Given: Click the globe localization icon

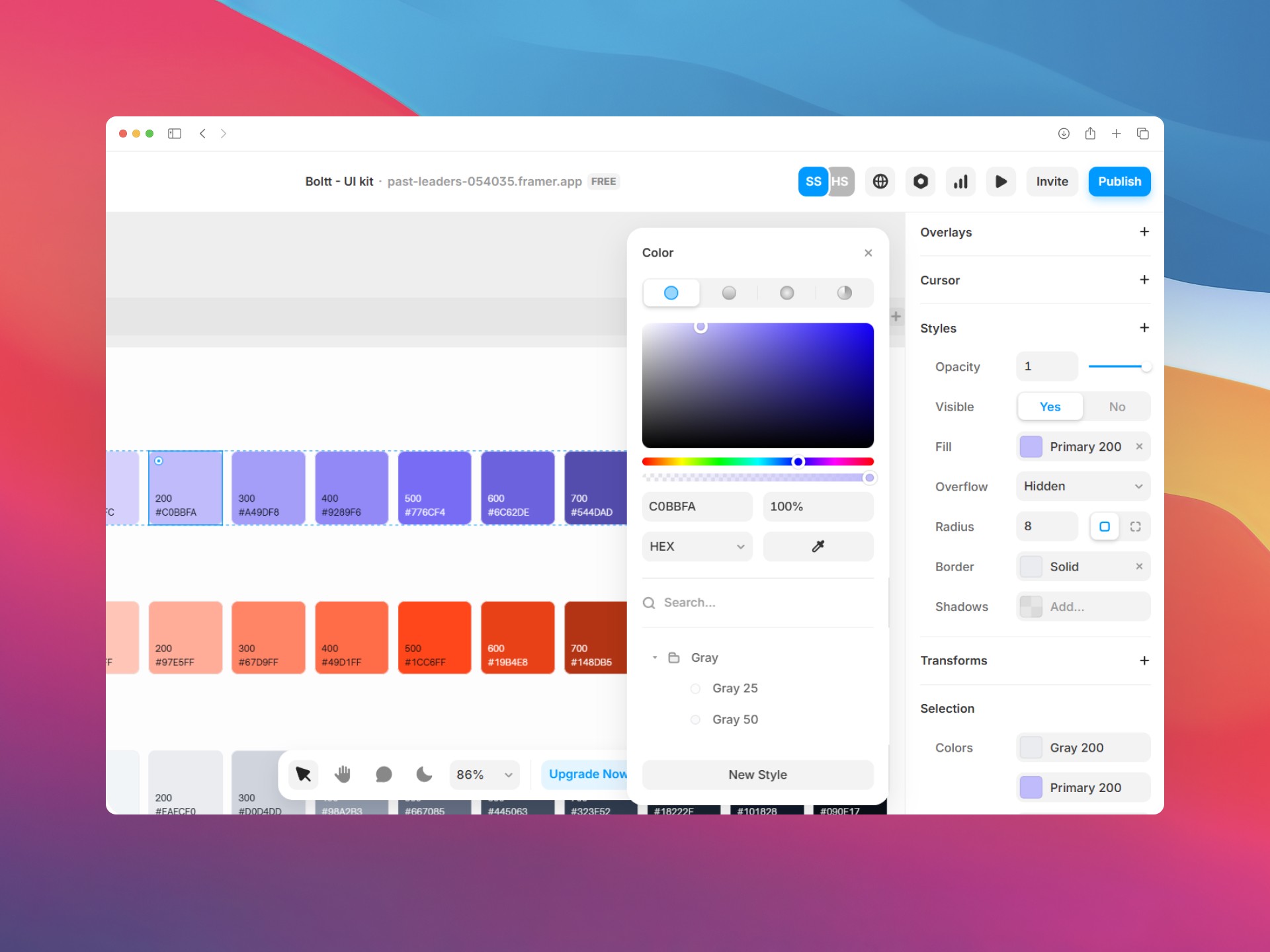Looking at the screenshot, I should (880, 181).
